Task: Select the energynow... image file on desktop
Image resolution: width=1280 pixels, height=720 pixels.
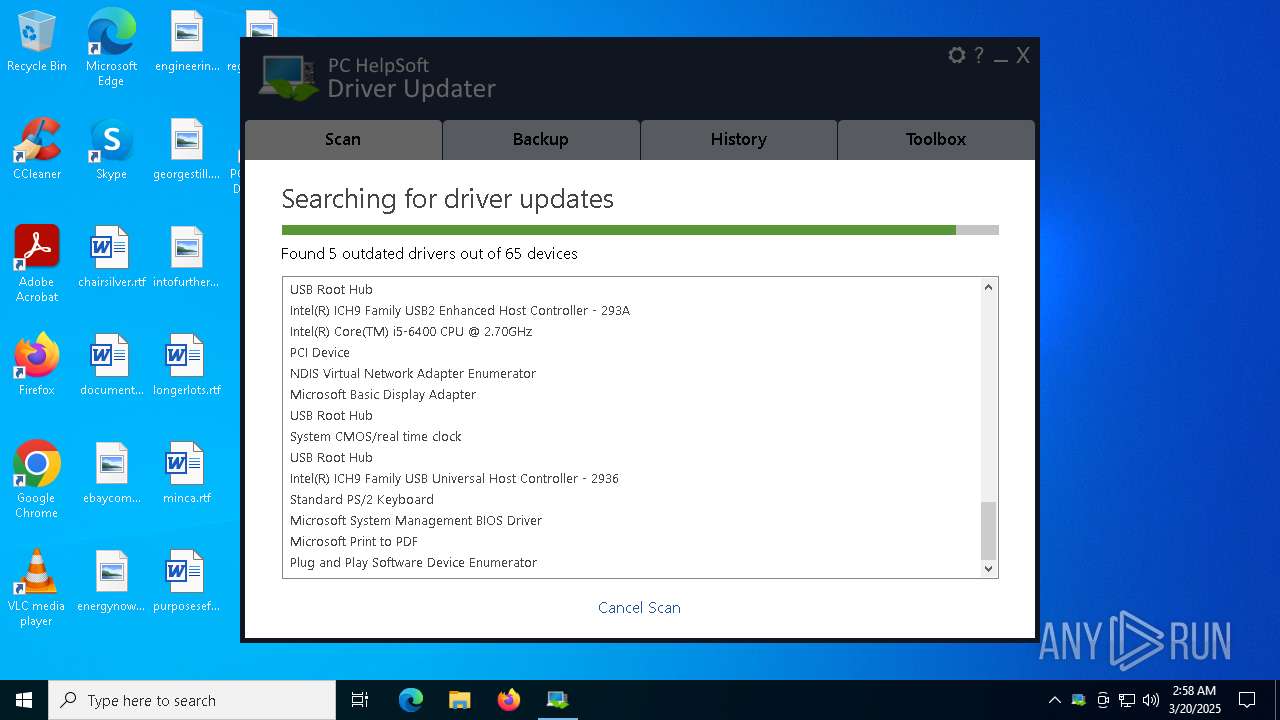Action: 111,582
